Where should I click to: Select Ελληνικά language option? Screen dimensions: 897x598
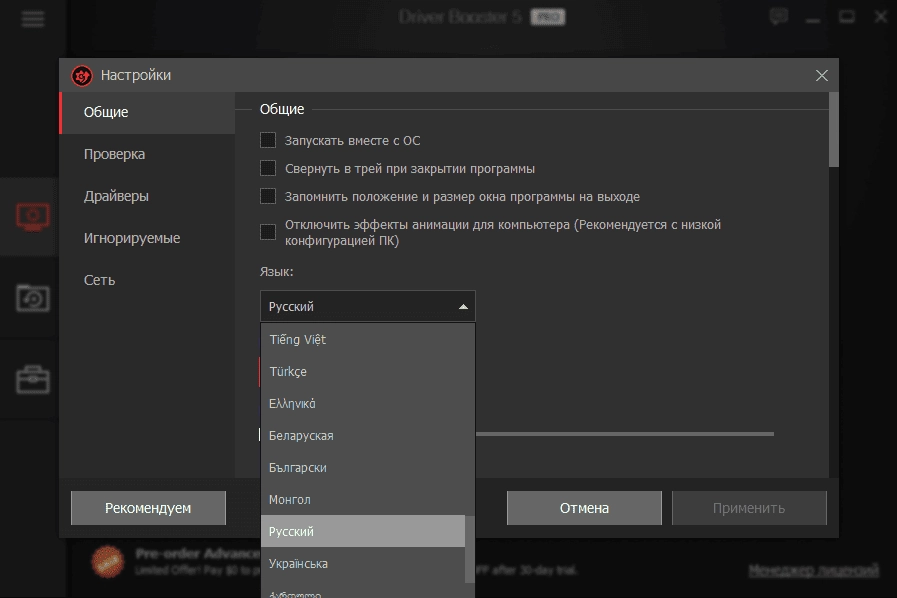(368, 403)
